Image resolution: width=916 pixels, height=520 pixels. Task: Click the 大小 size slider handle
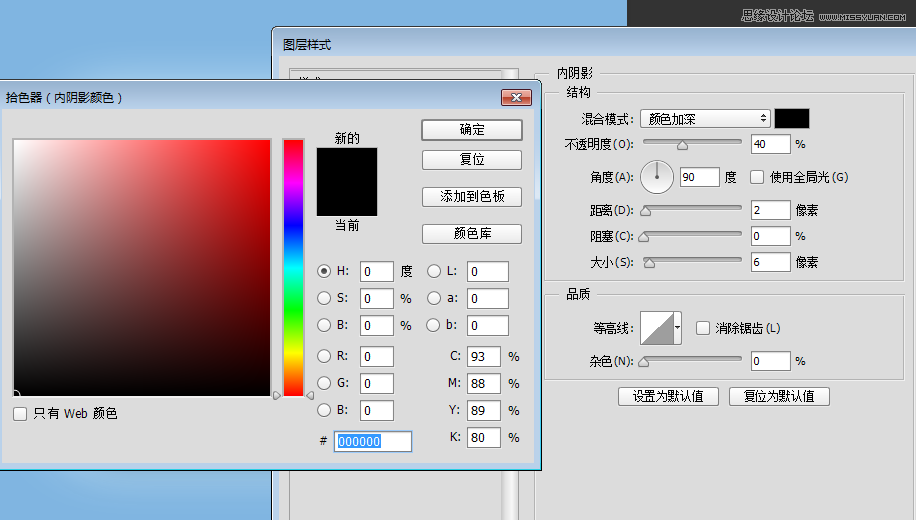point(649,263)
